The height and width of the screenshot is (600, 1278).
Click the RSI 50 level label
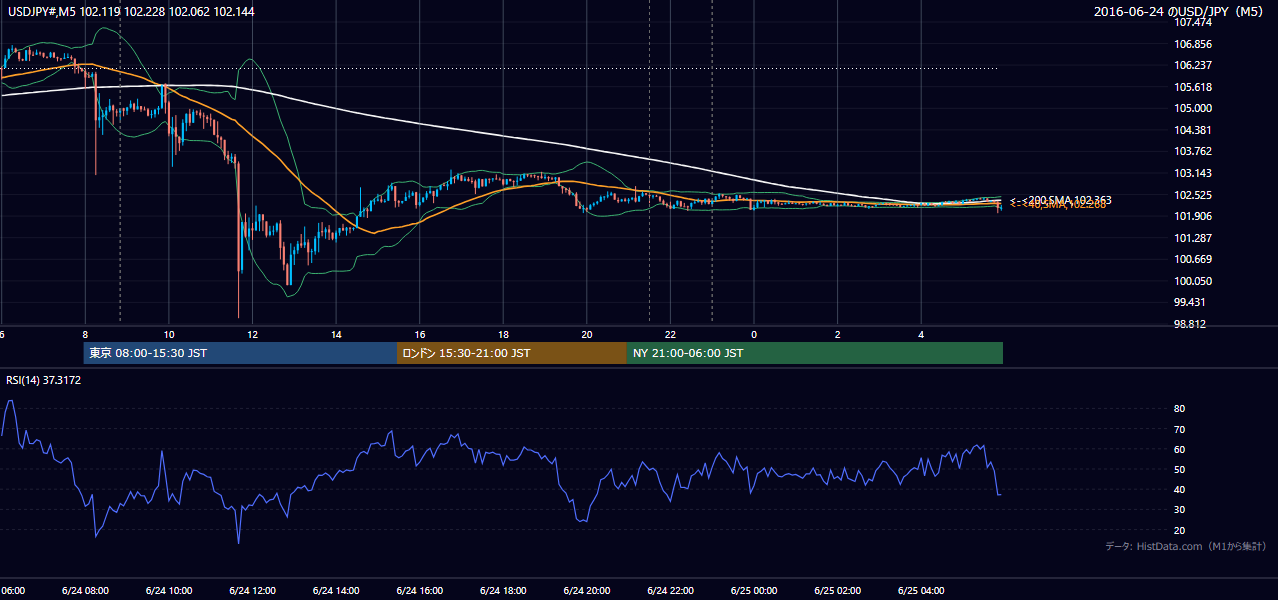click(1179, 469)
